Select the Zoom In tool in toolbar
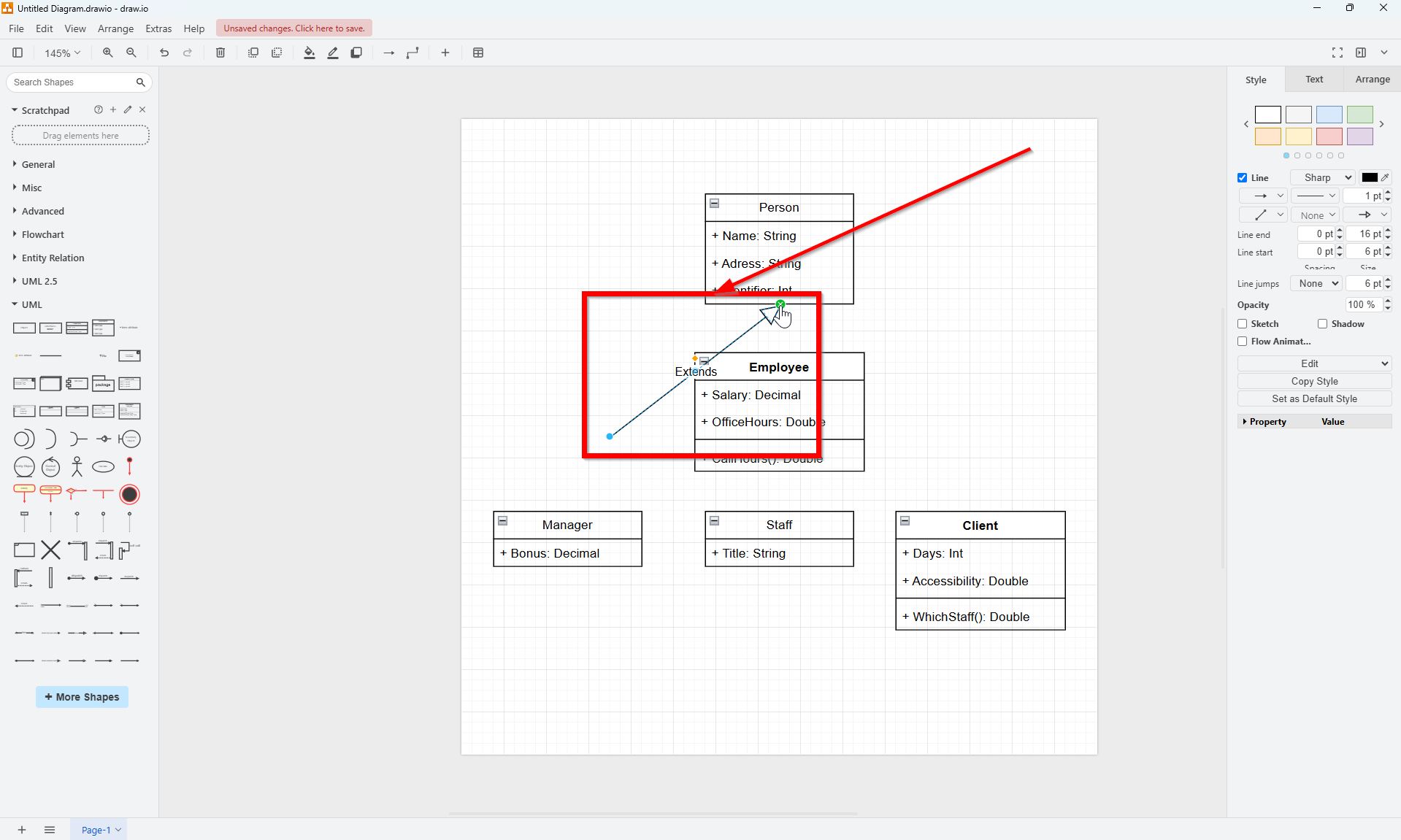The image size is (1401, 840). click(107, 53)
